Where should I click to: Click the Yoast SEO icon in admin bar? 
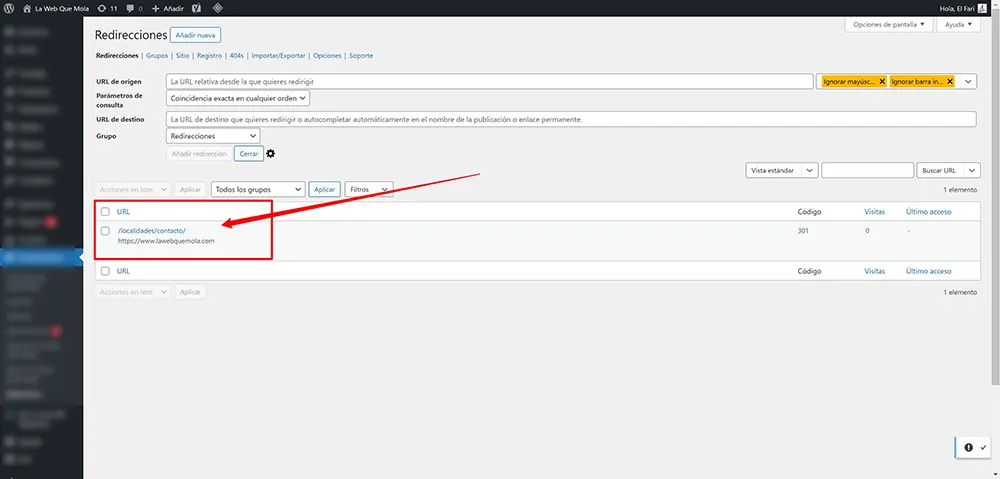[196, 8]
